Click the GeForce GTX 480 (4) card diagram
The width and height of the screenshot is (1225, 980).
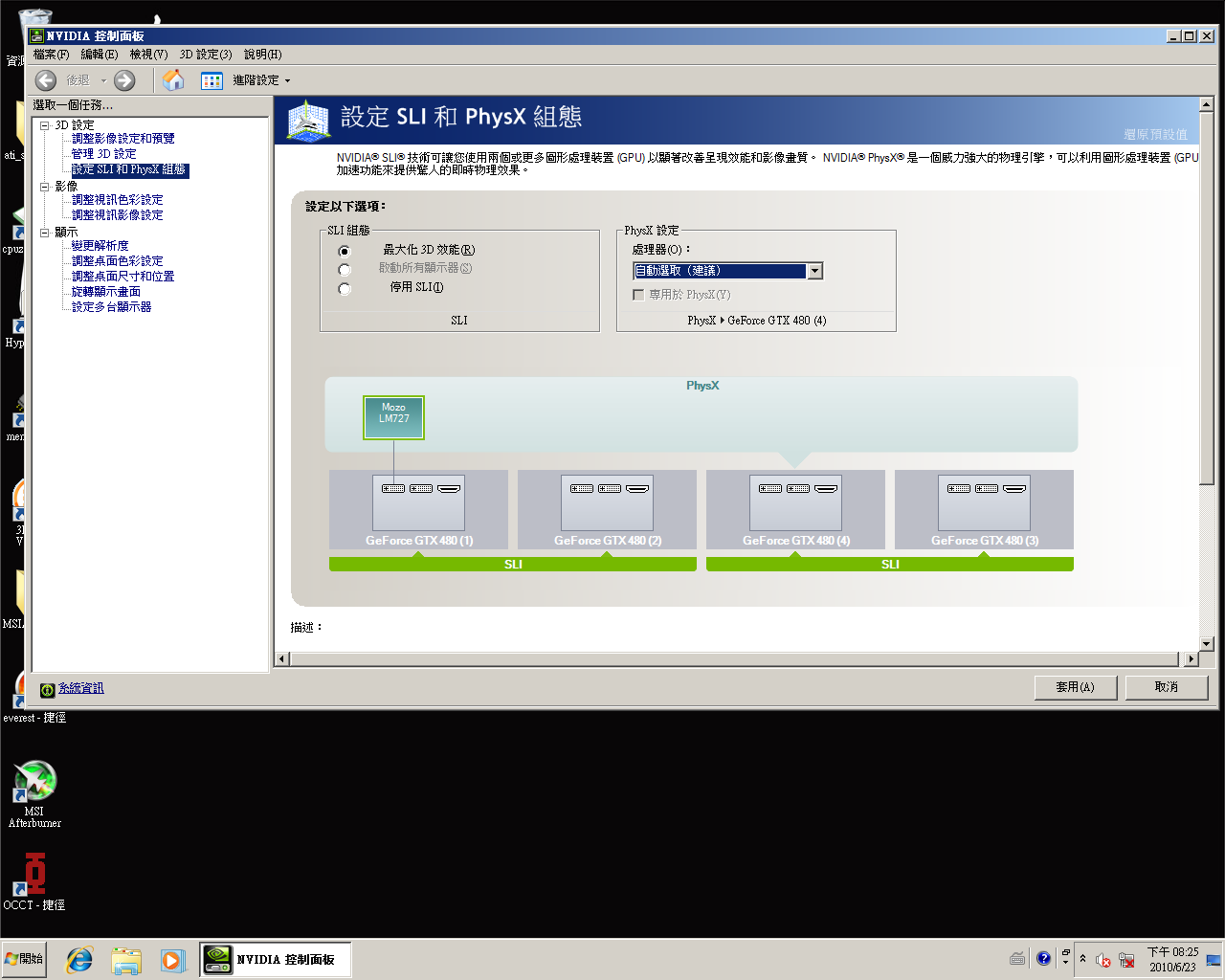click(795, 509)
